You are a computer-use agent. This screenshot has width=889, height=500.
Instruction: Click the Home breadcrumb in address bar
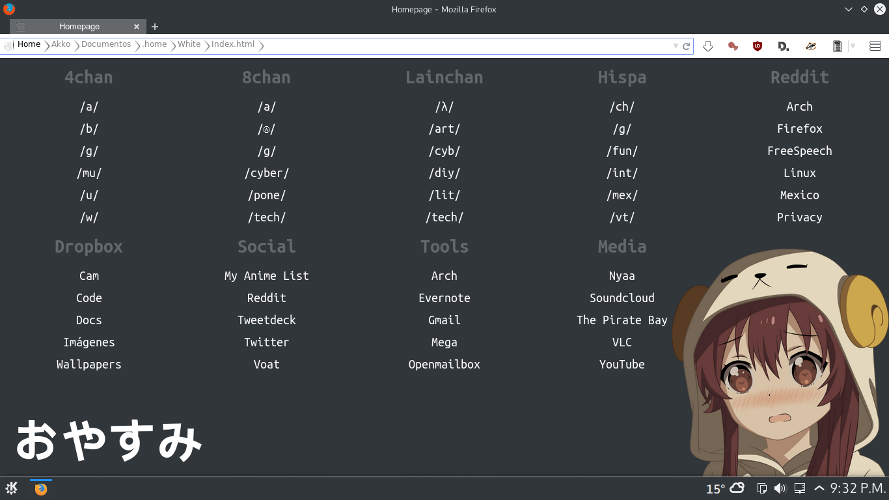click(x=28, y=44)
